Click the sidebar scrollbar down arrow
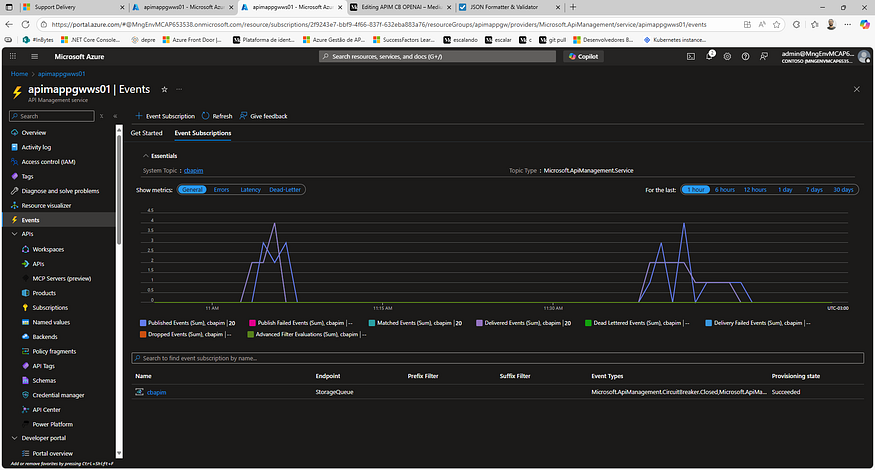 click(x=118, y=453)
